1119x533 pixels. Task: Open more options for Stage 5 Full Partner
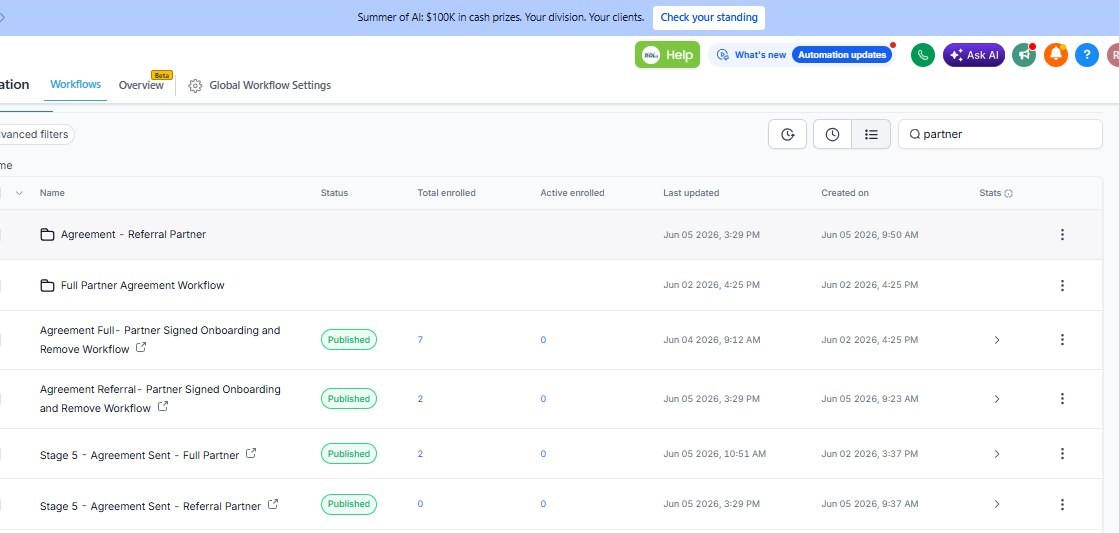click(x=1062, y=454)
